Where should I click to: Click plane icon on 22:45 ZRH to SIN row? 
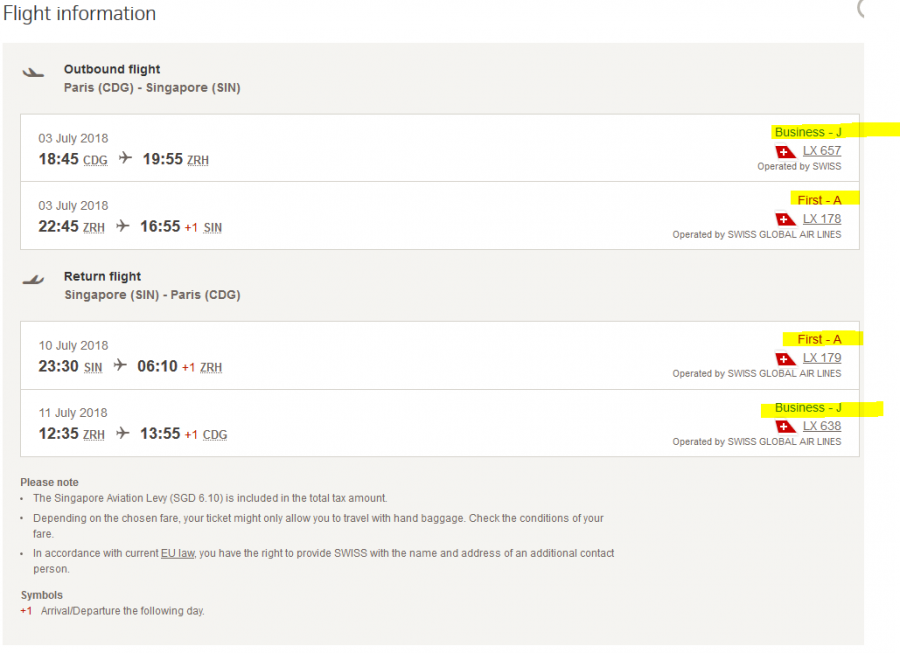[x=122, y=226]
